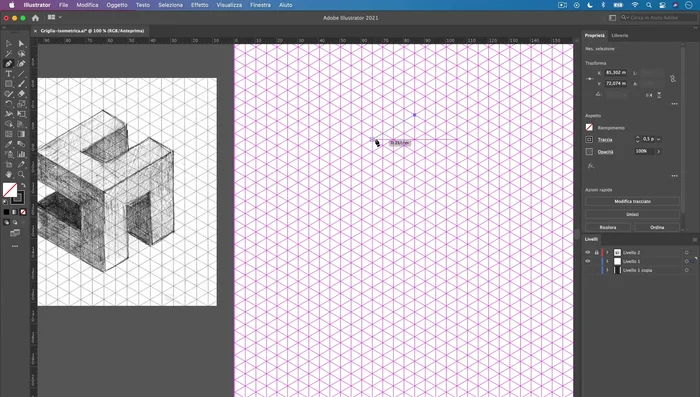700x397 pixels.
Task: Select the Rectangle tool
Action: tap(8, 84)
